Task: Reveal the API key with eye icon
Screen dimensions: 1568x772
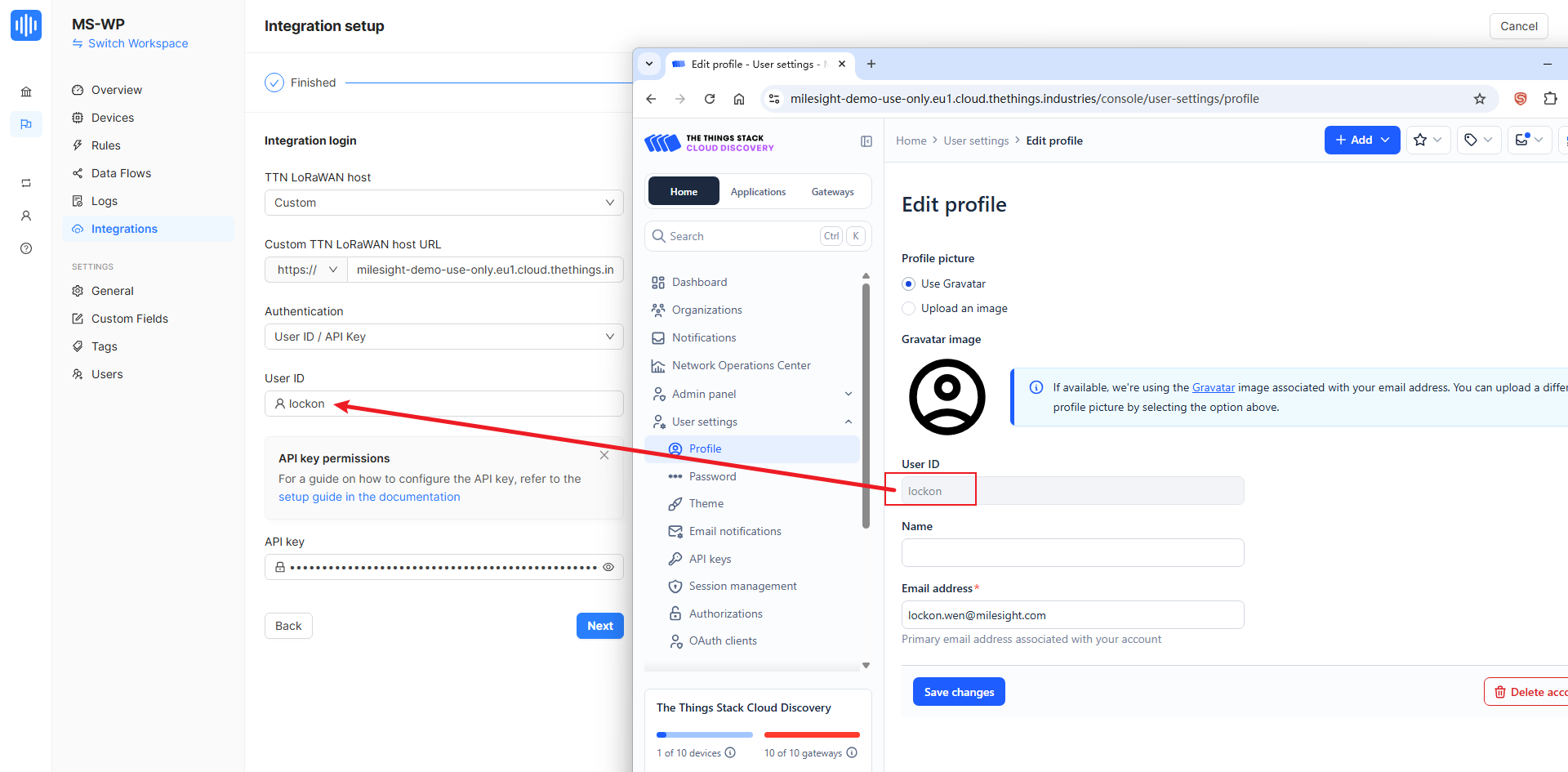Action: point(608,567)
